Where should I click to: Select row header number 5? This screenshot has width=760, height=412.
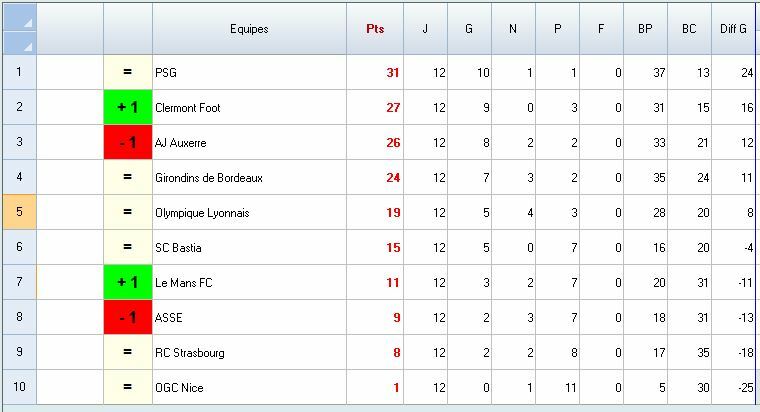tap(19, 212)
